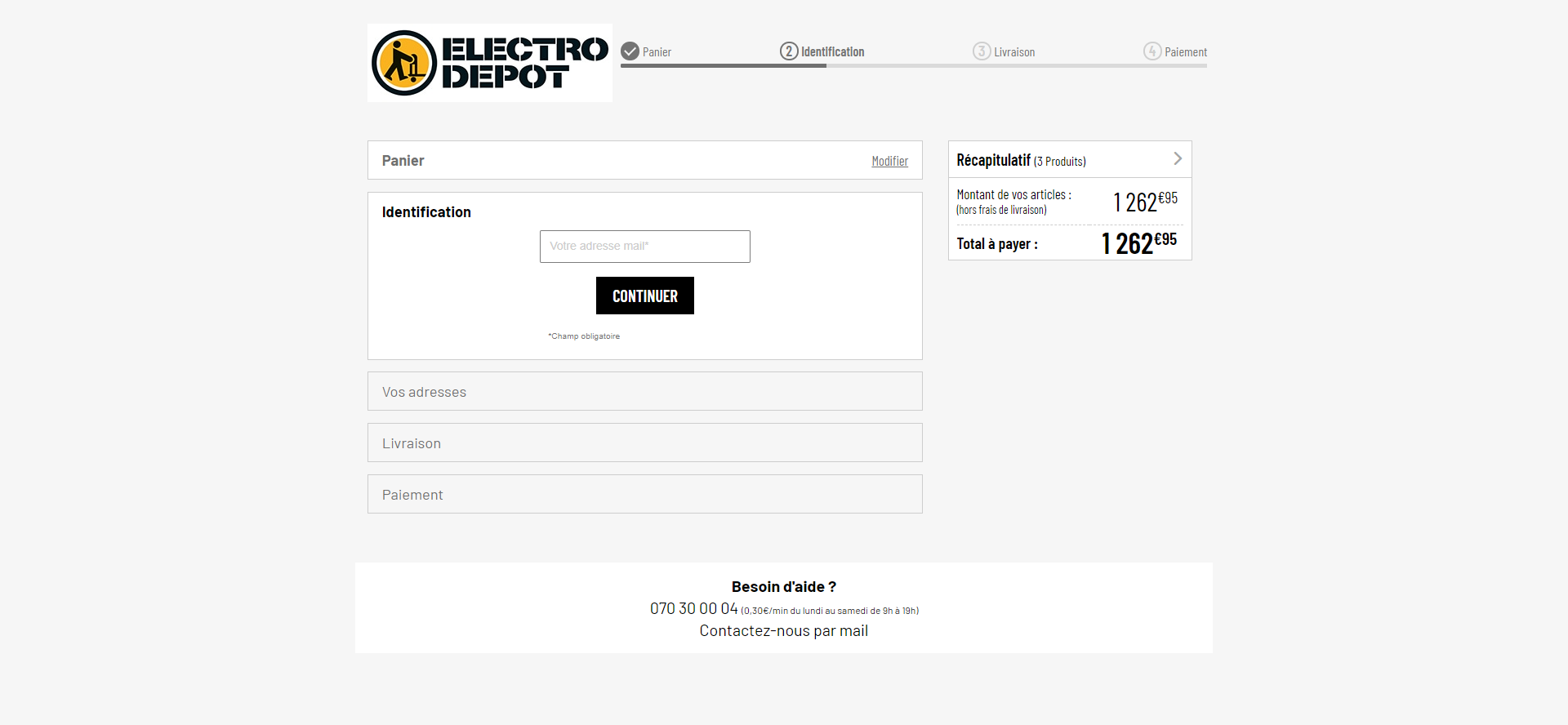Select the Identification step label
The height and width of the screenshot is (725, 1568).
832,52
